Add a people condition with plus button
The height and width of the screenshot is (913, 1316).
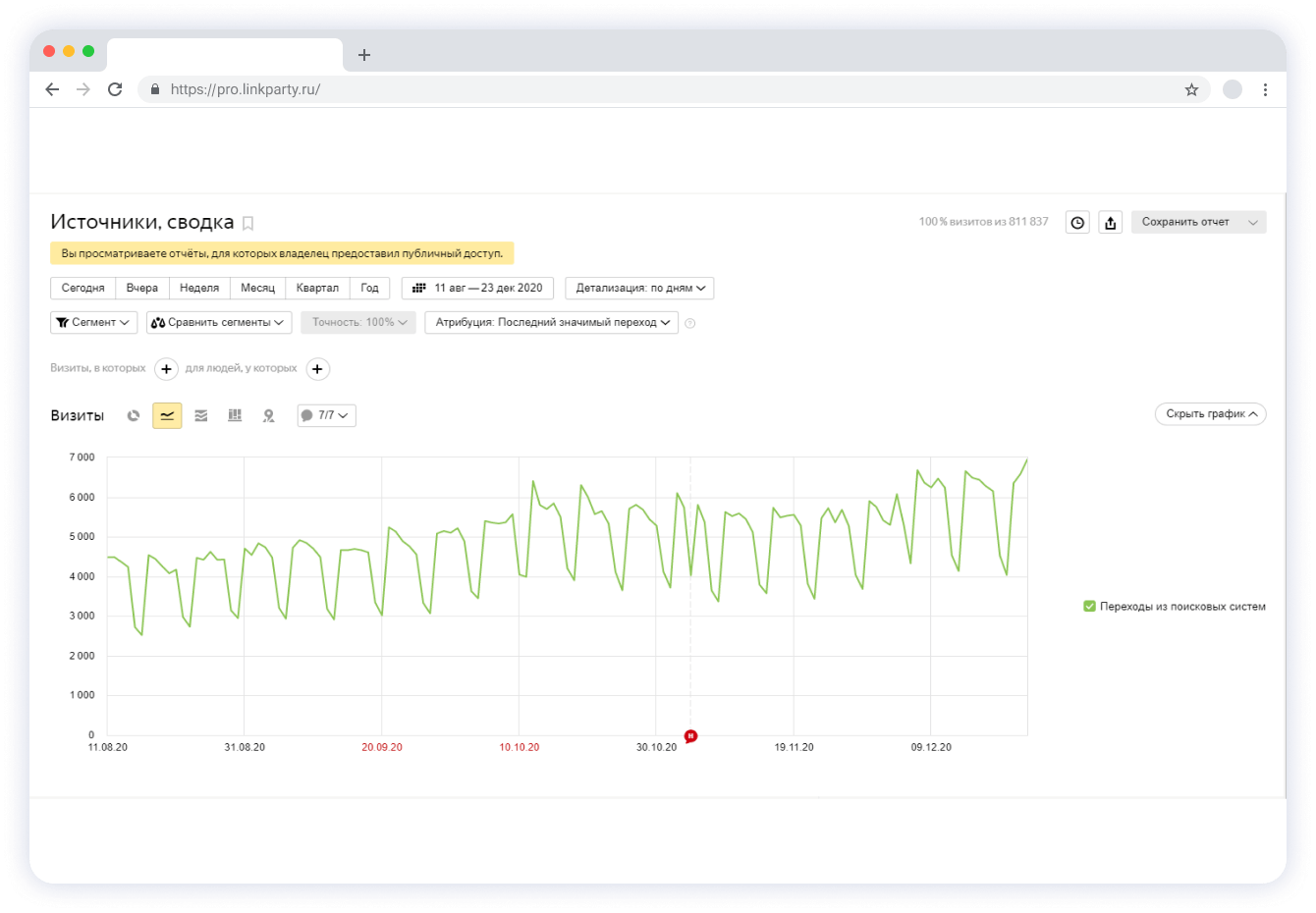(317, 369)
